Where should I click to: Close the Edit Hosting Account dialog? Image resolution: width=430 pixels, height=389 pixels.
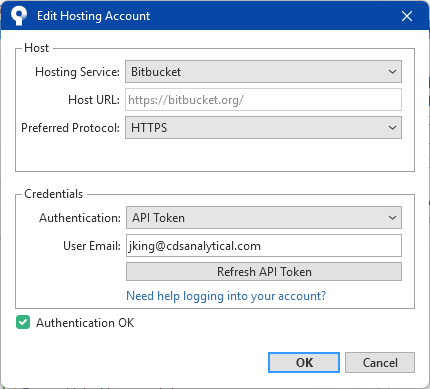click(x=407, y=16)
